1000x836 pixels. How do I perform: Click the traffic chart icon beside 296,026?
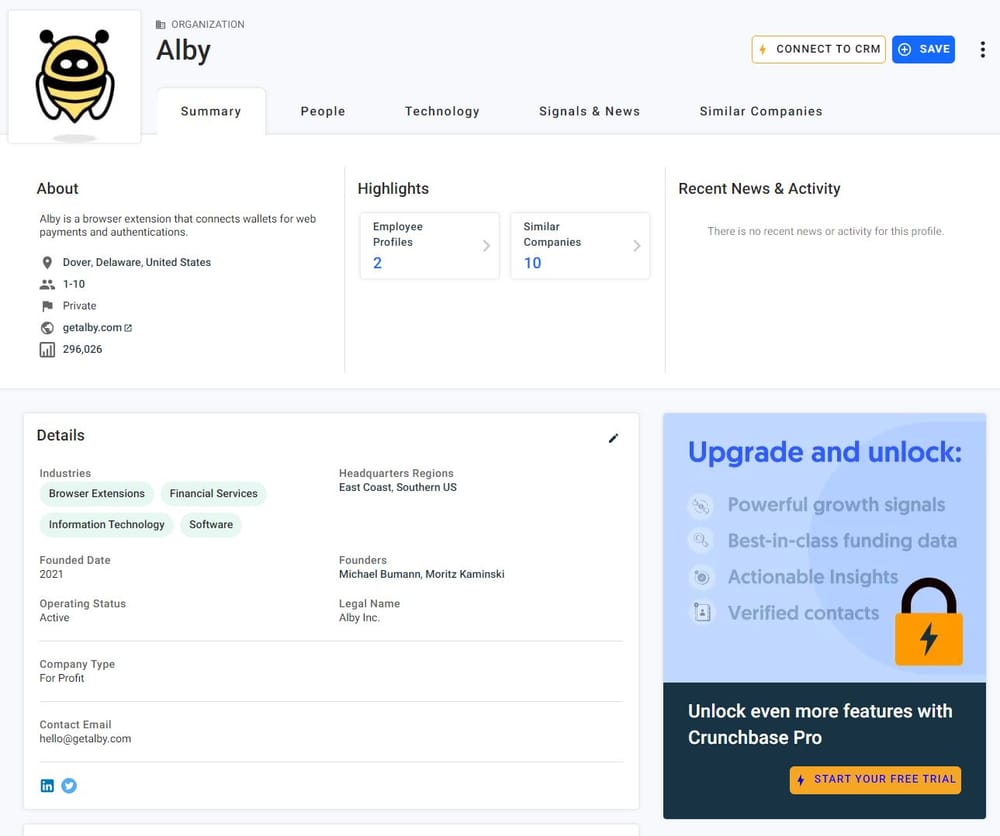click(x=47, y=348)
